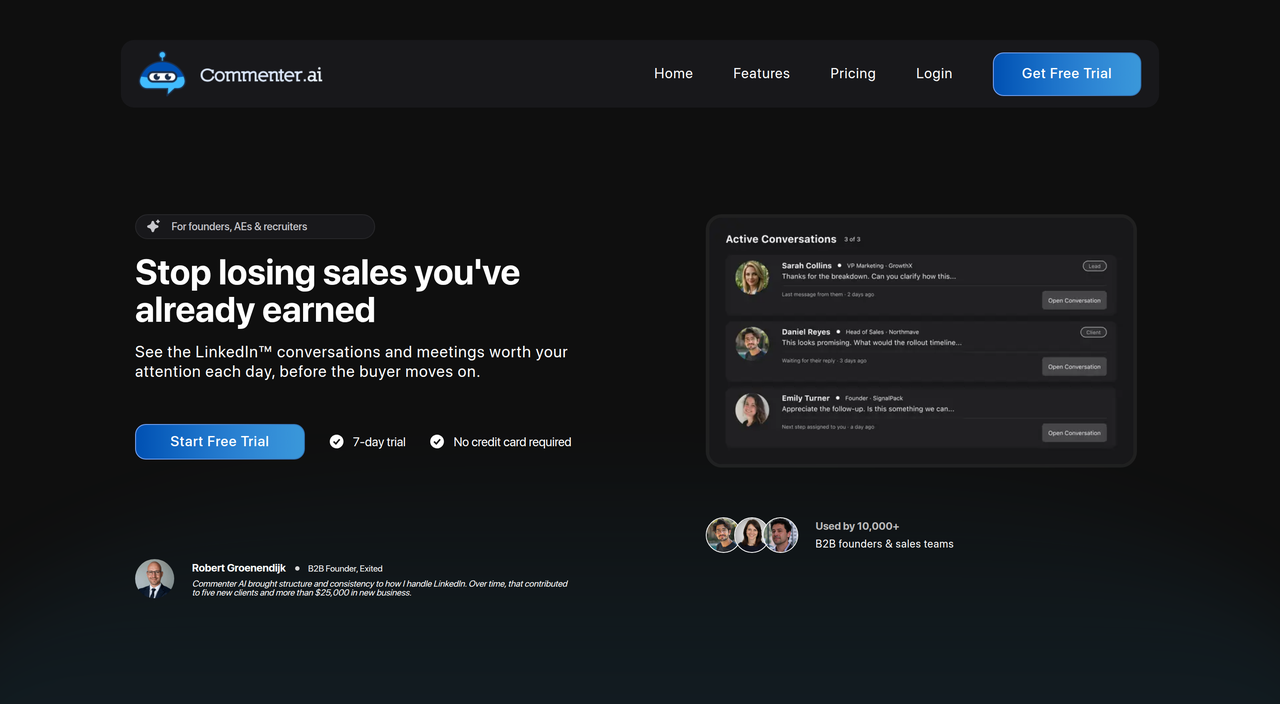Viewport: 1280px width, 704px height.
Task: Open the Pricing nav item
Action: 853,74
